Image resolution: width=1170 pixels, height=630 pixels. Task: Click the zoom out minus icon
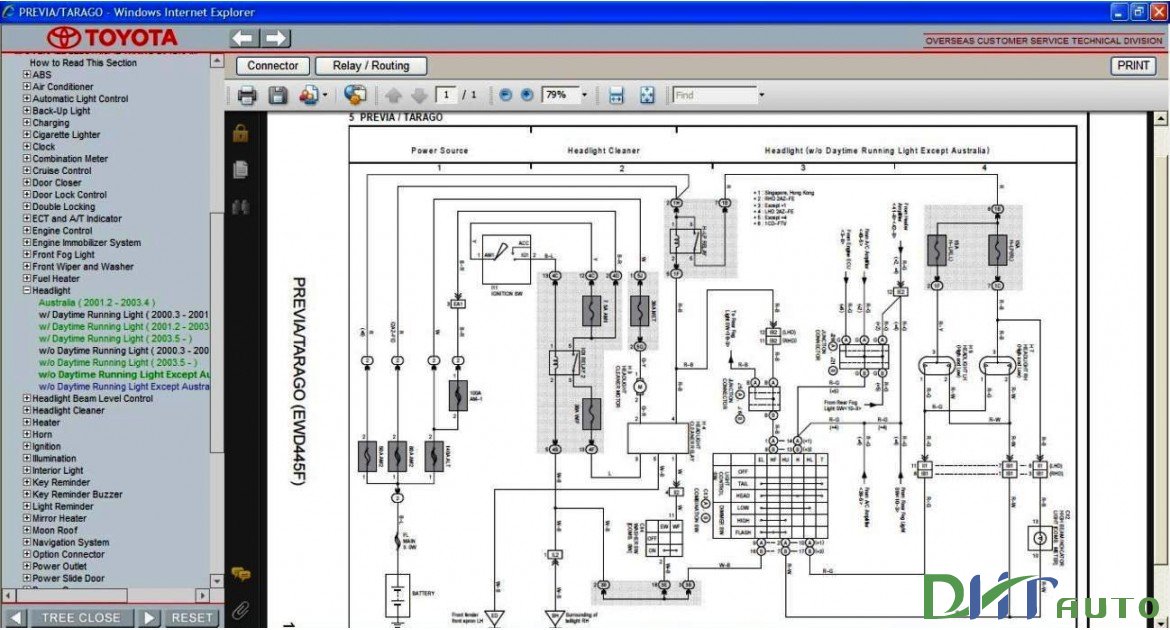coord(505,95)
